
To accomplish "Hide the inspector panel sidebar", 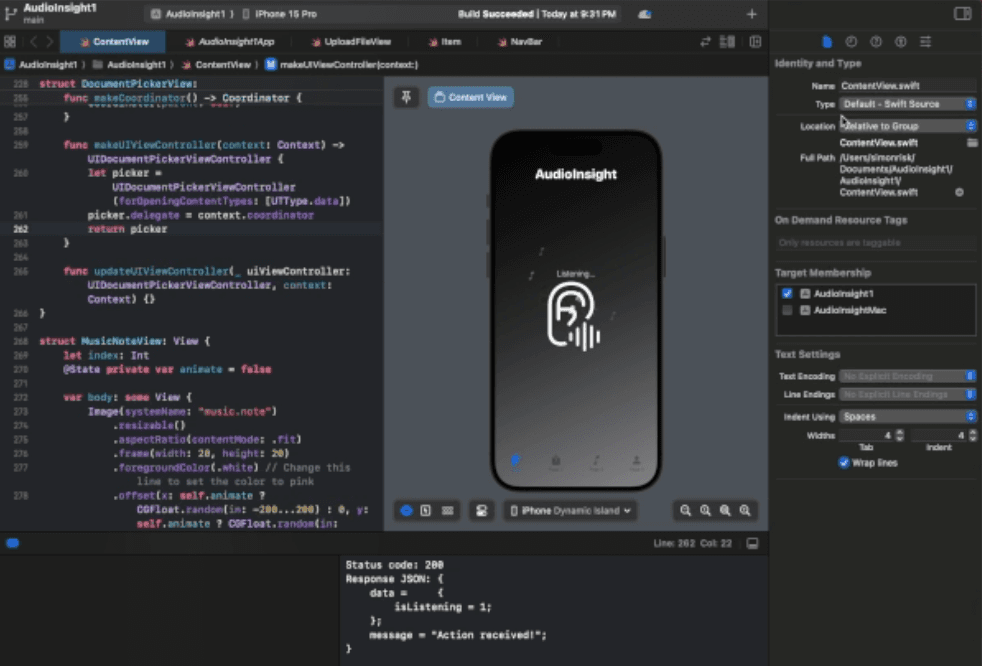I will tap(962, 14).
